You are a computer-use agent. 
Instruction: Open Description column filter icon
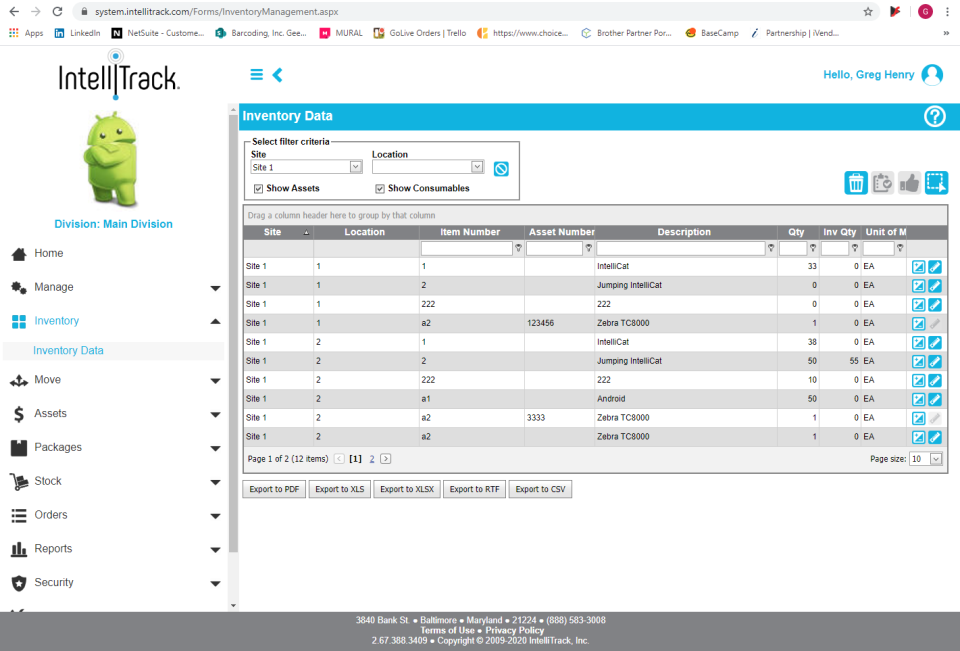(x=771, y=248)
